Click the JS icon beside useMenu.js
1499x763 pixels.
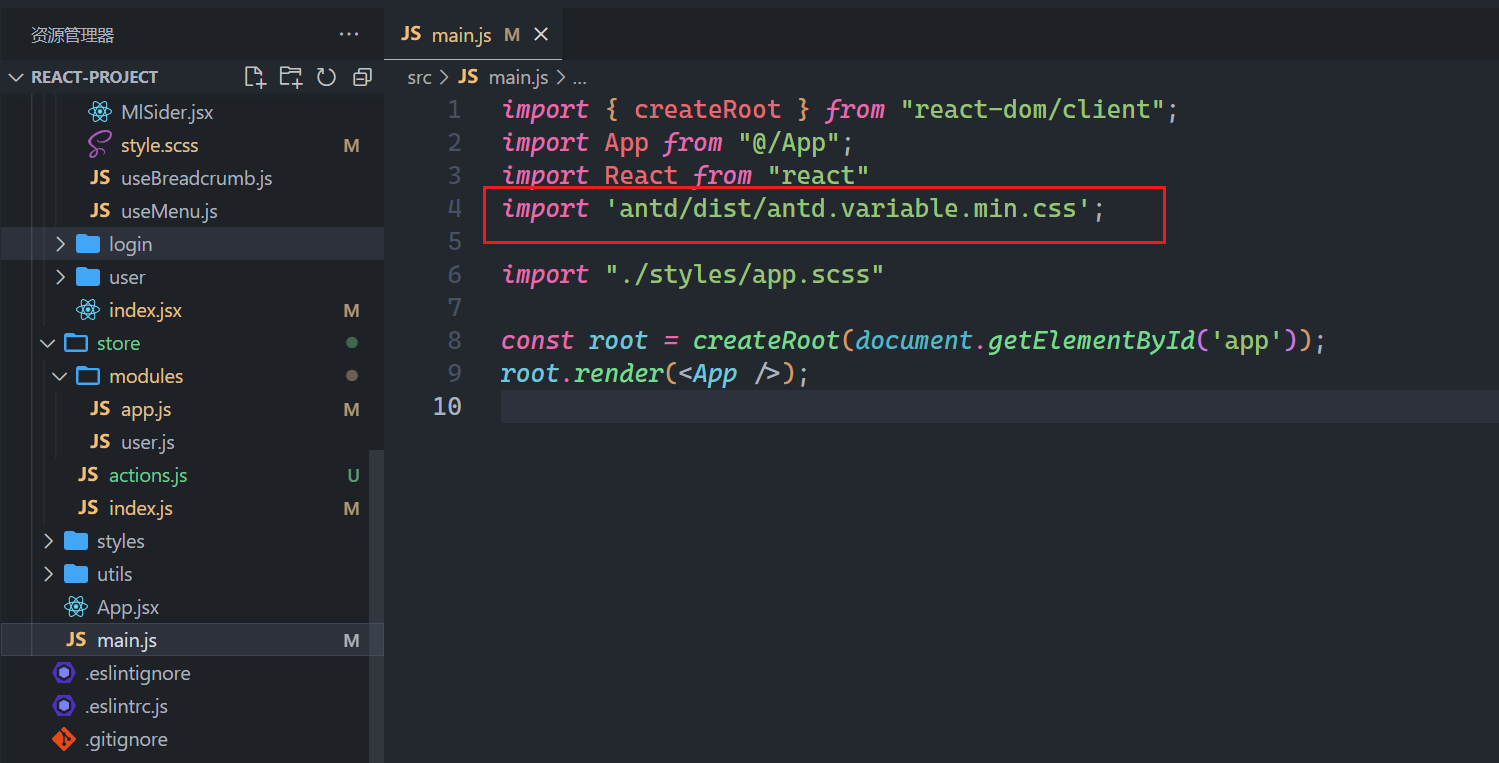(x=100, y=211)
